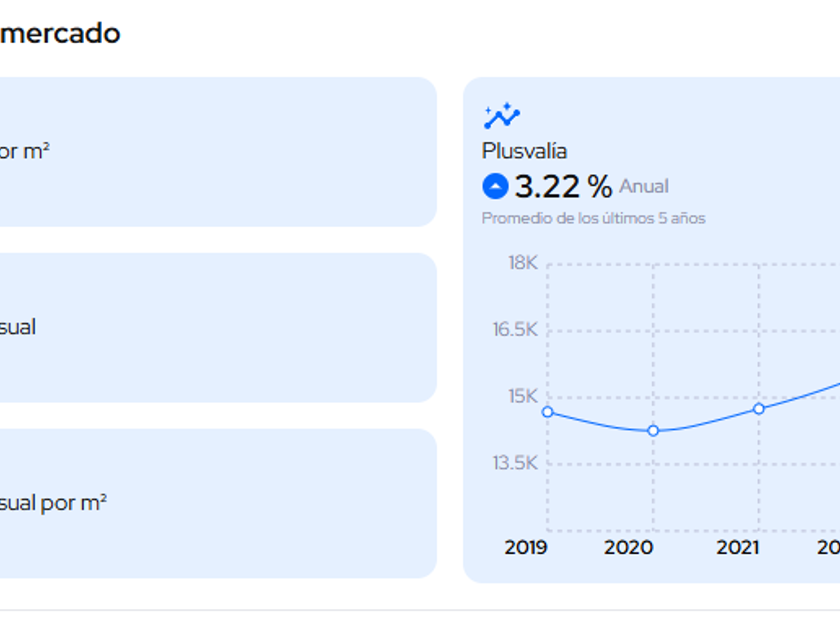
Task: Click the 2019 x-axis year label
Action: [x=526, y=547]
